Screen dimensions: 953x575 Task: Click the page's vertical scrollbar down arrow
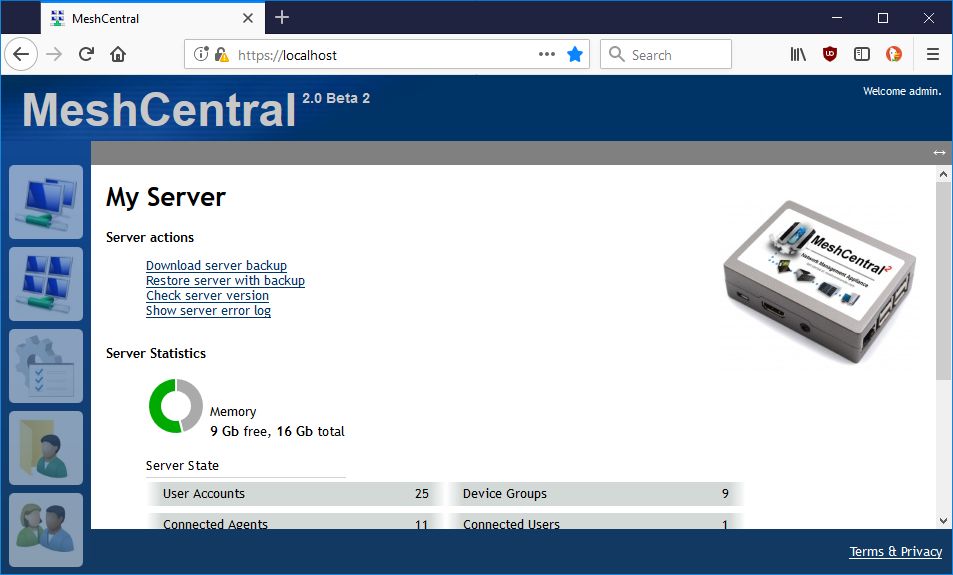click(x=943, y=520)
